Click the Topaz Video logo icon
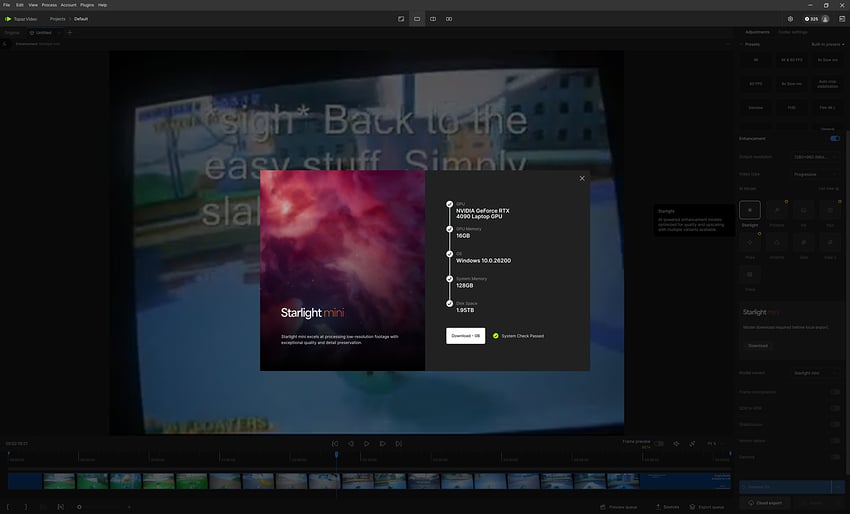This screenshot has height=514, width=850. pos(8,19)
